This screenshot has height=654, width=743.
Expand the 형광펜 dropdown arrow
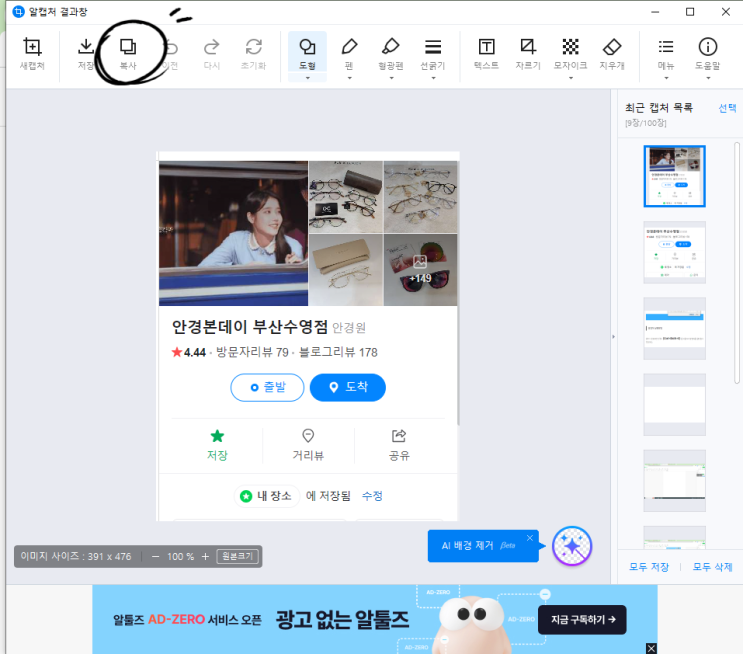pyautogui.click(x=391, y=78)
